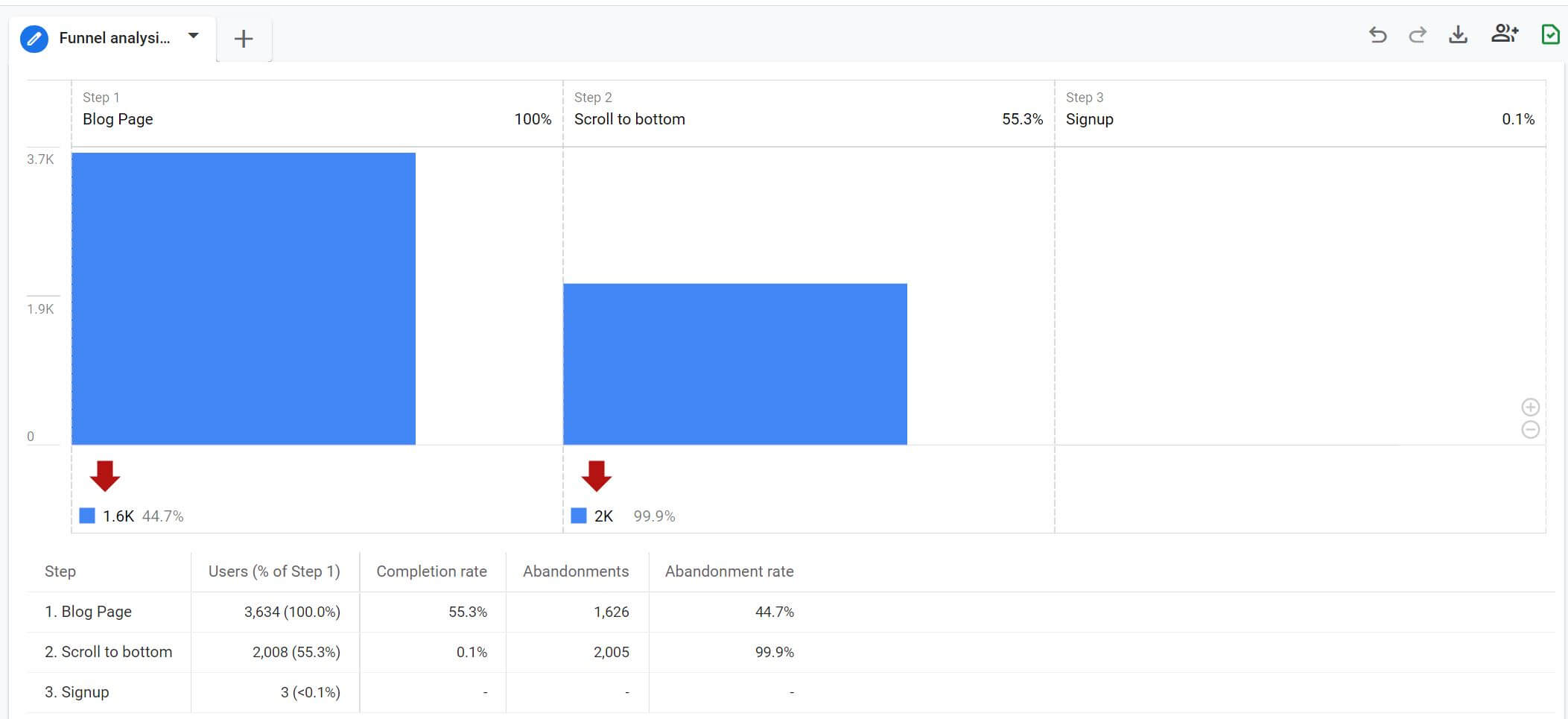Click the 2K abandonment label under Step 2
1568x719 pixels.
coord(604,516)
